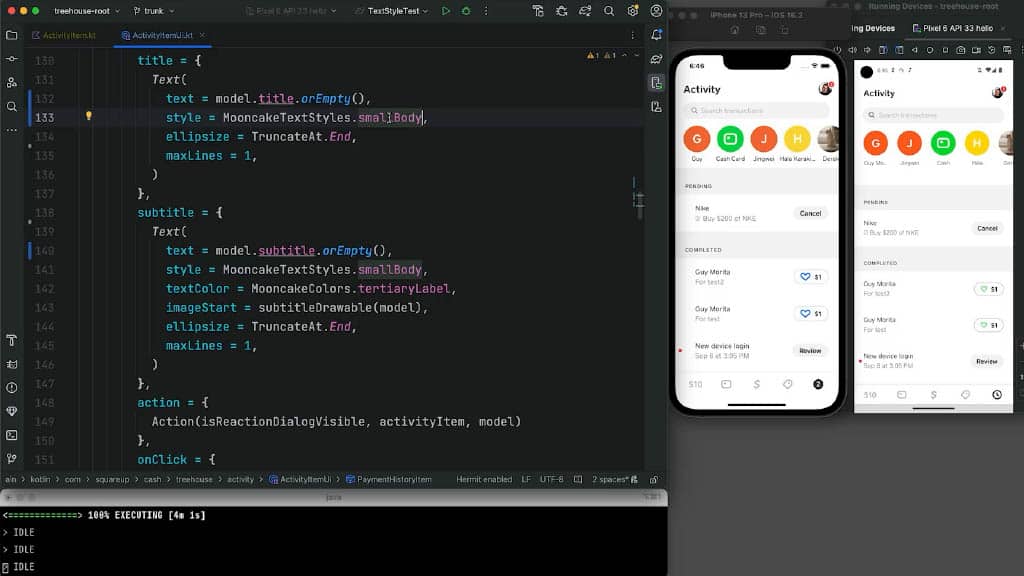
Task: Open the Project tool window folder icon
Action: [12, 35]
